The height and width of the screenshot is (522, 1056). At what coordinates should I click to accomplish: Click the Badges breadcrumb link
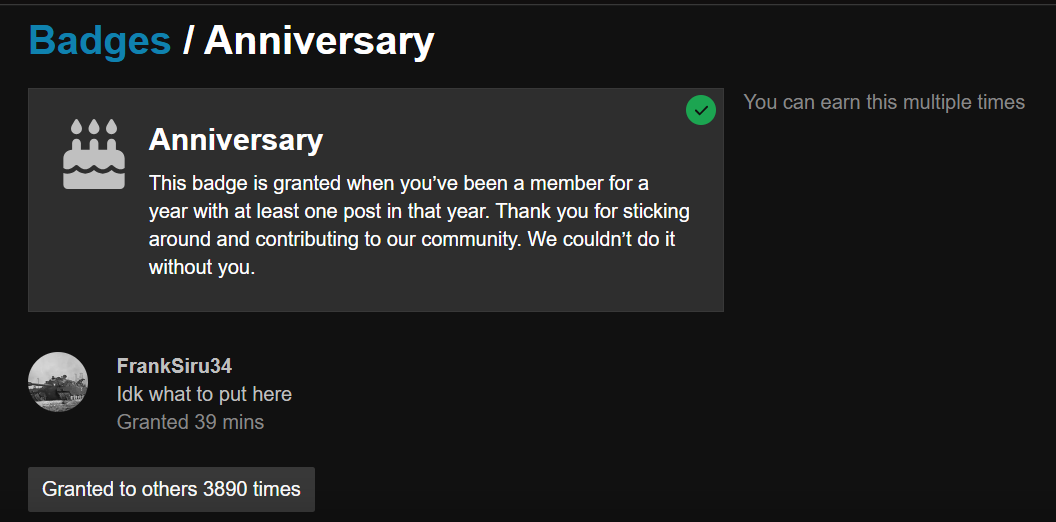coord(100,41)
